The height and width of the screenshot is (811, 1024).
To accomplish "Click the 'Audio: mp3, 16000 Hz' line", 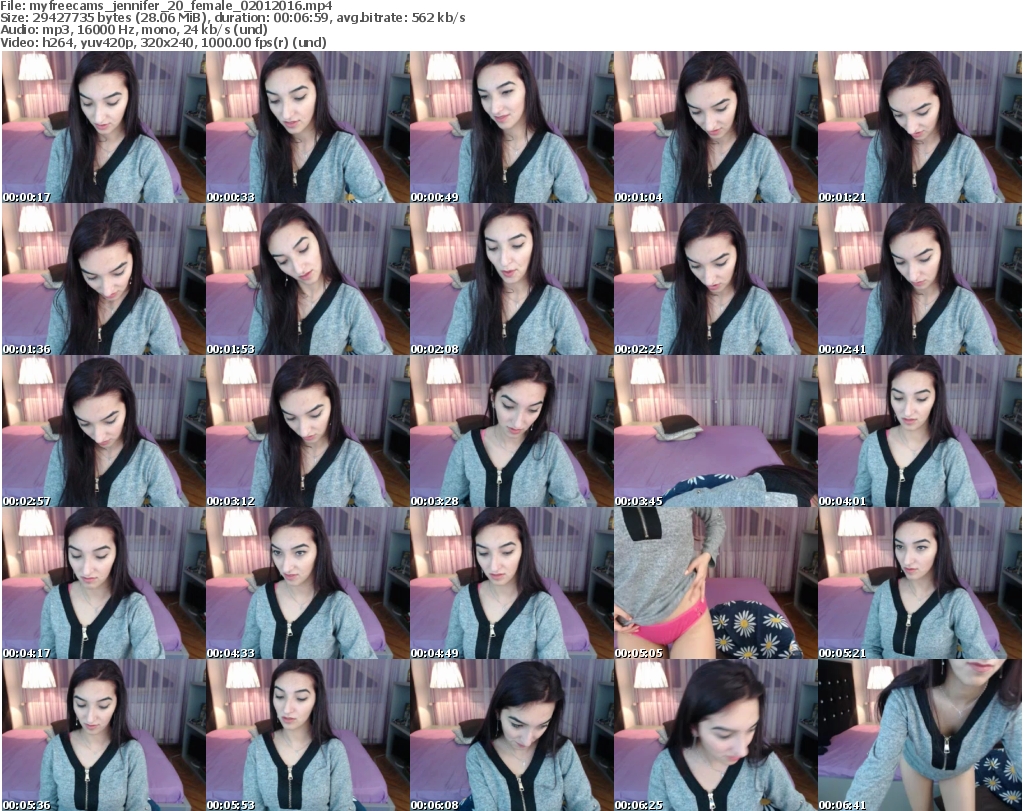I will coord(134,30).
